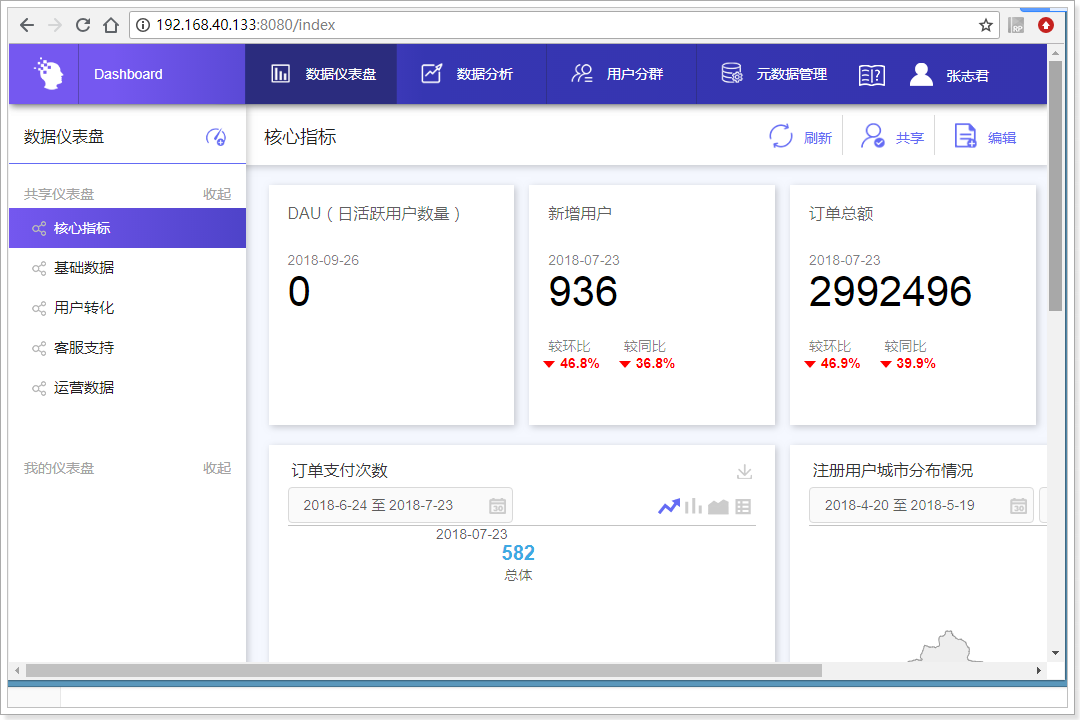Switch 订单支付次数 to area chart view

click(x=718, y=507)
